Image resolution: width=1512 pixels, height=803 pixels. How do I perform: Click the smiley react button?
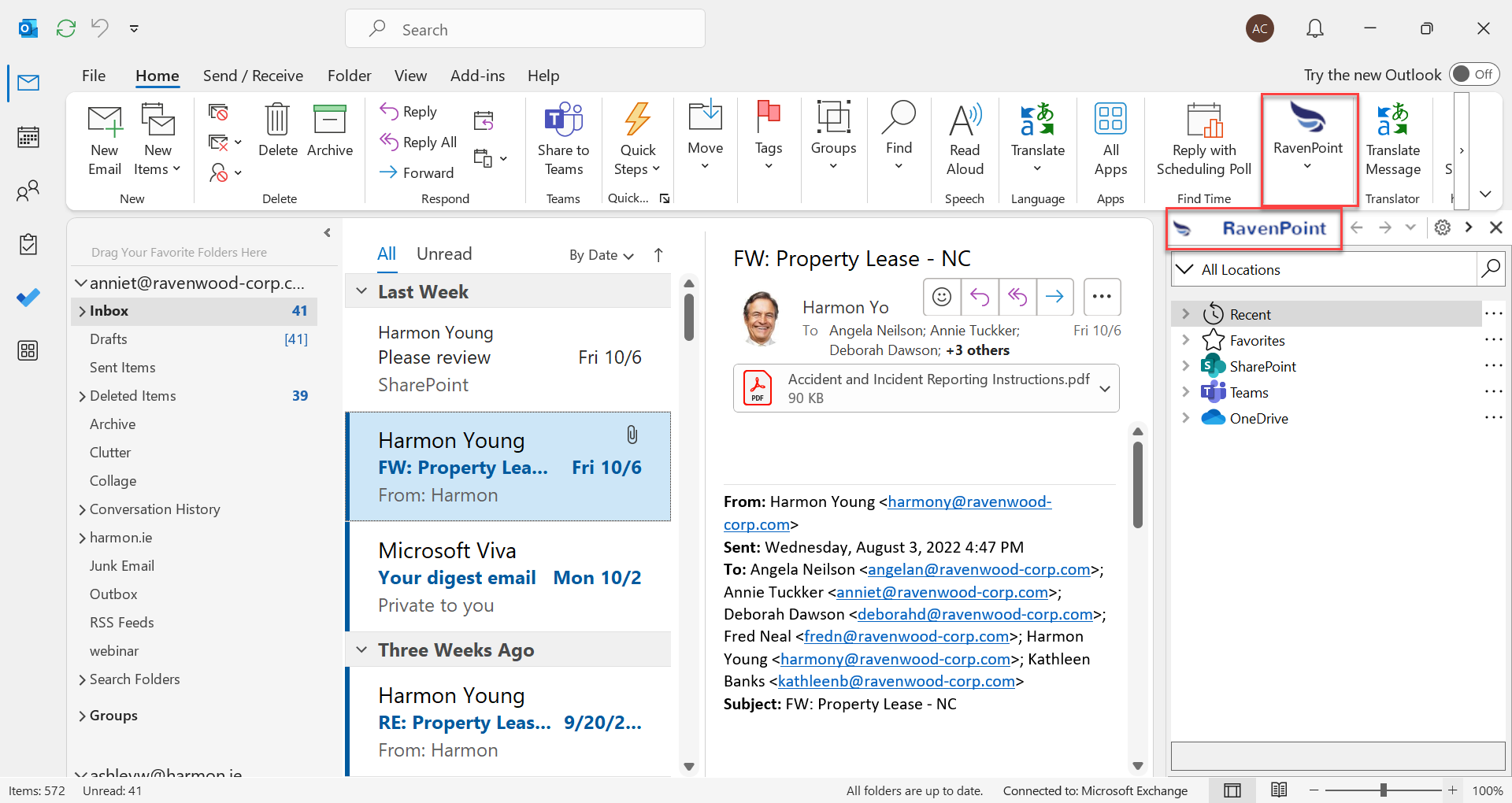(942, 297)
